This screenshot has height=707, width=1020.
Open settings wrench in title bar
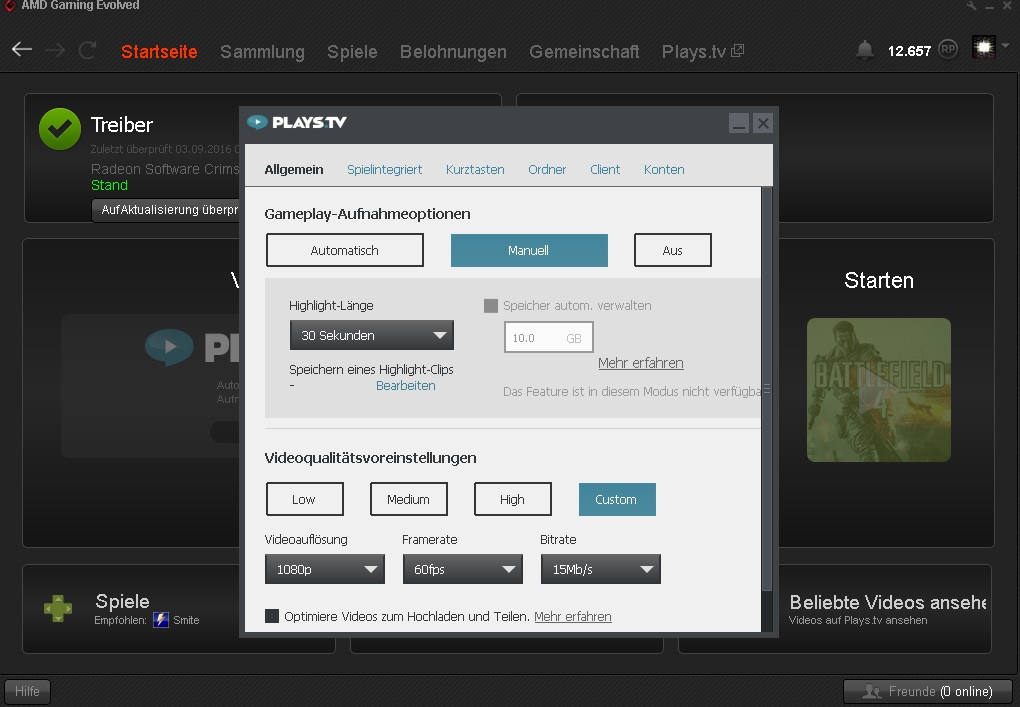click(972, 6)
